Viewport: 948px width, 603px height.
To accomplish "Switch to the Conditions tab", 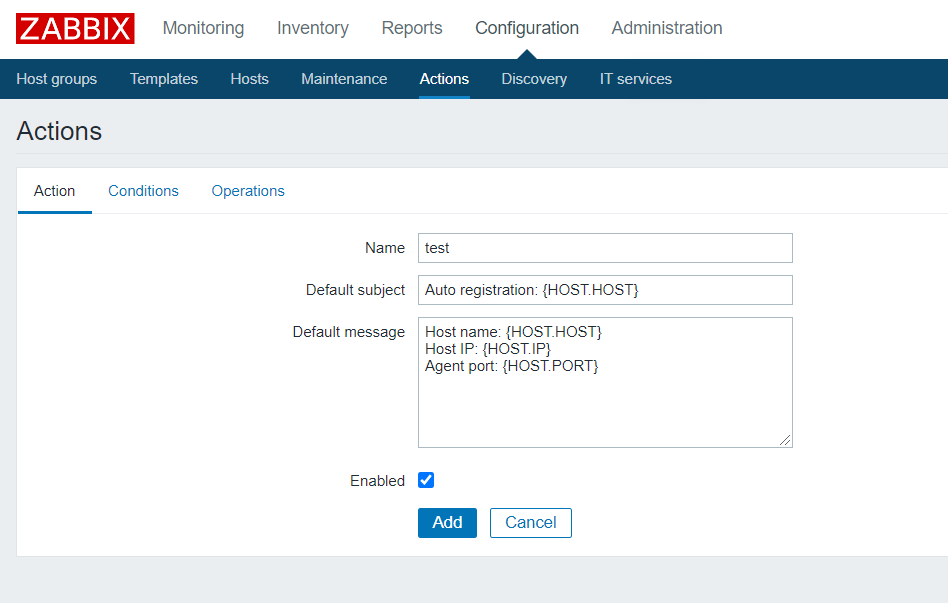I will [x=143, y=191].
